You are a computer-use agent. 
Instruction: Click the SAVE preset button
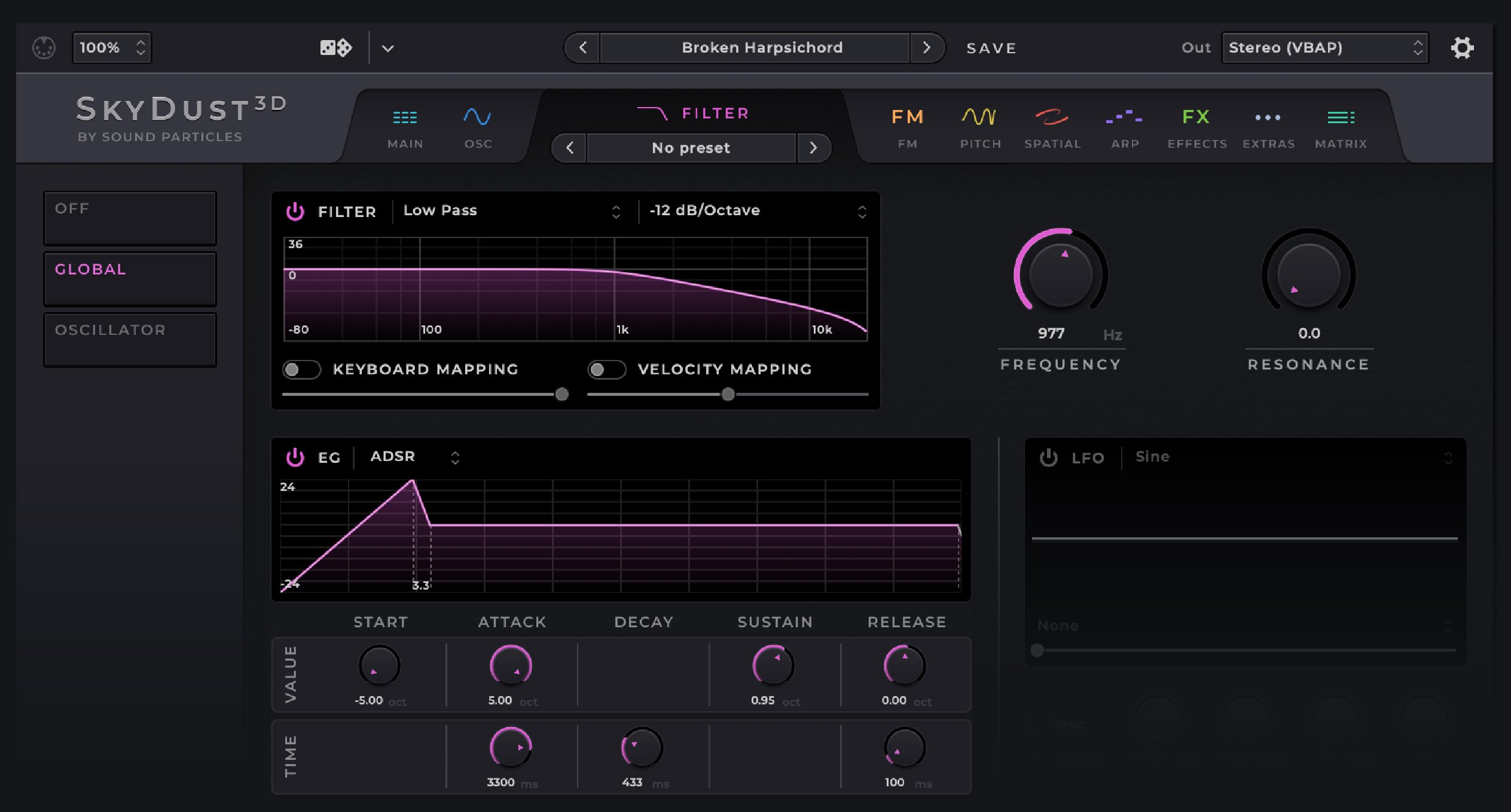[991, 48]
